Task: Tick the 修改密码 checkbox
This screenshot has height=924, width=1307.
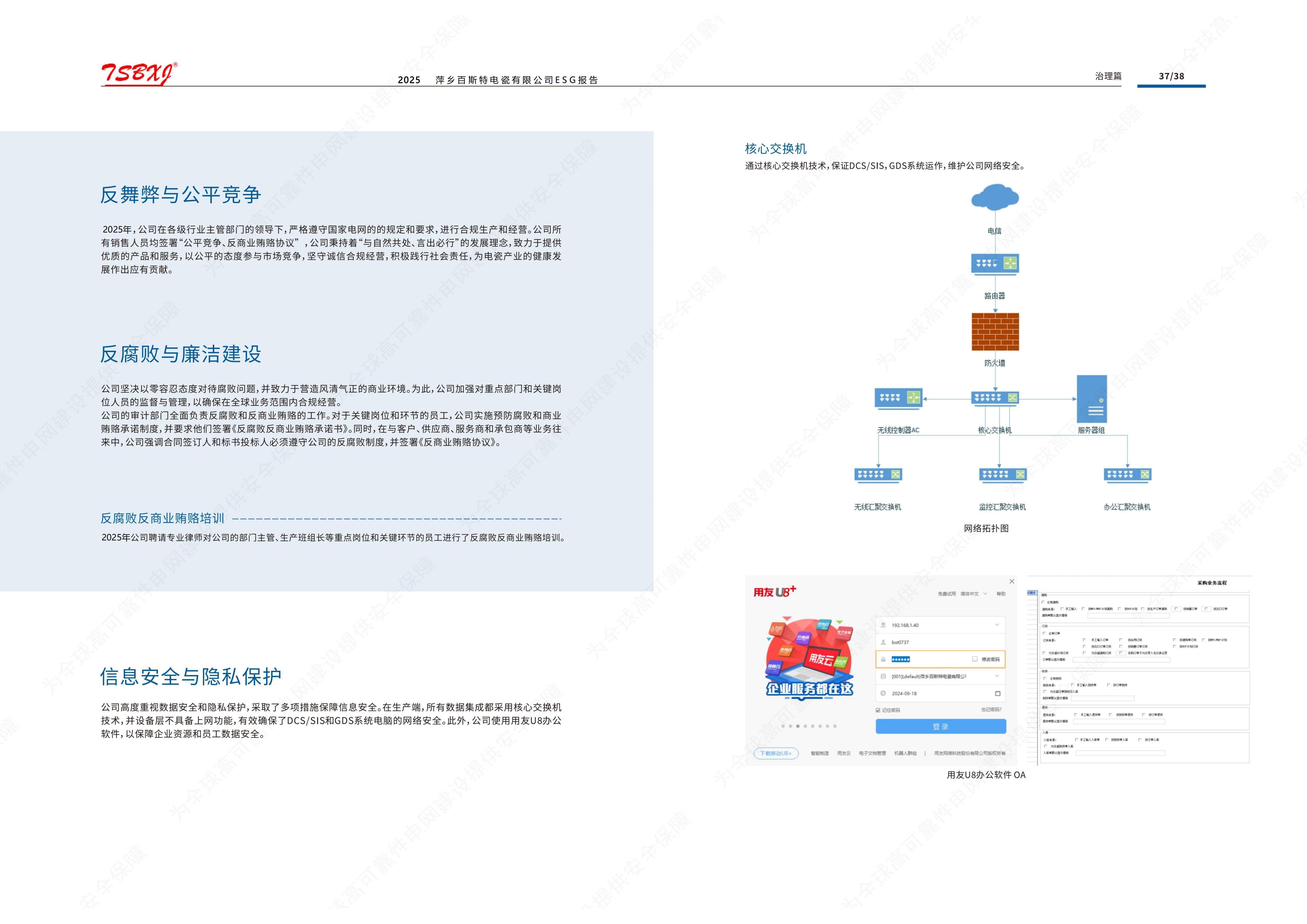Action: click(x=975, y=659)
